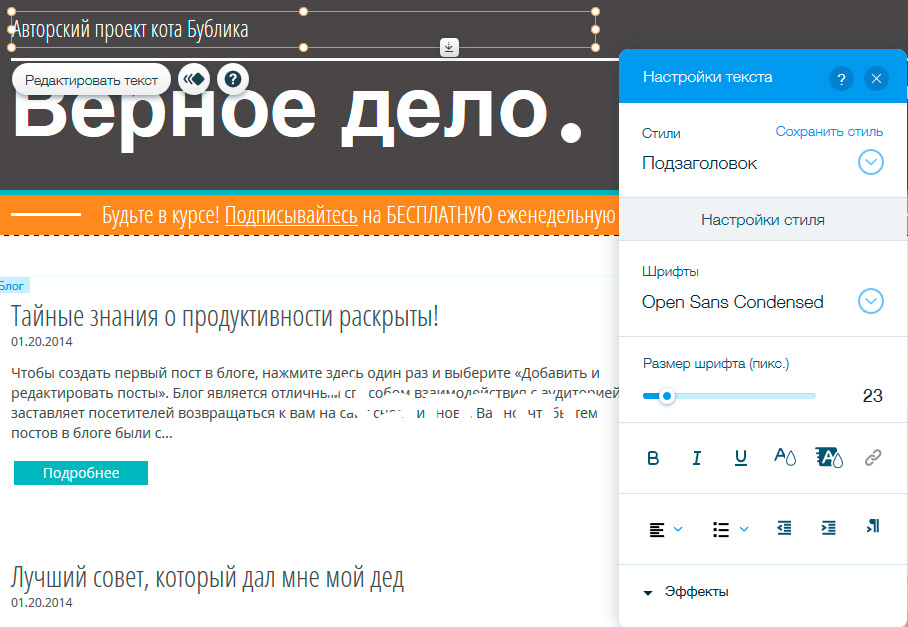Viewport: 908px width, 627px height.
Task: Increase the text indent
Action: (x=828, y=529)
